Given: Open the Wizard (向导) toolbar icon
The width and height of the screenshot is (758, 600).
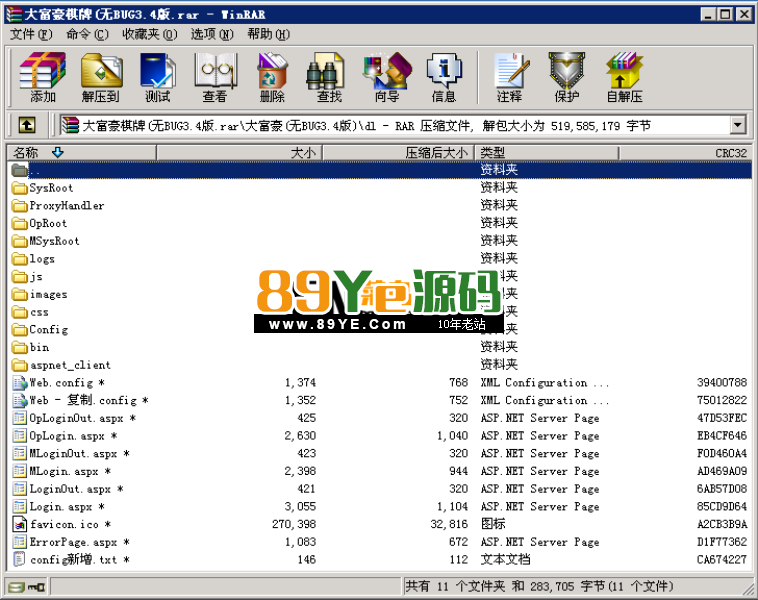Looking at the screenshot, I should pyautogui.click(x=387, y=77).
